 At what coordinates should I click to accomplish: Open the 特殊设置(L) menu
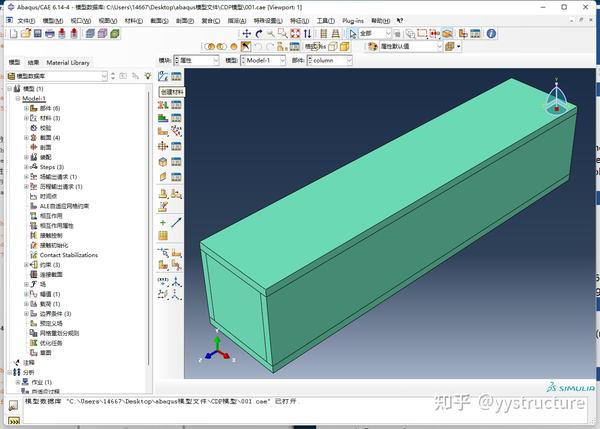(268, 21)
